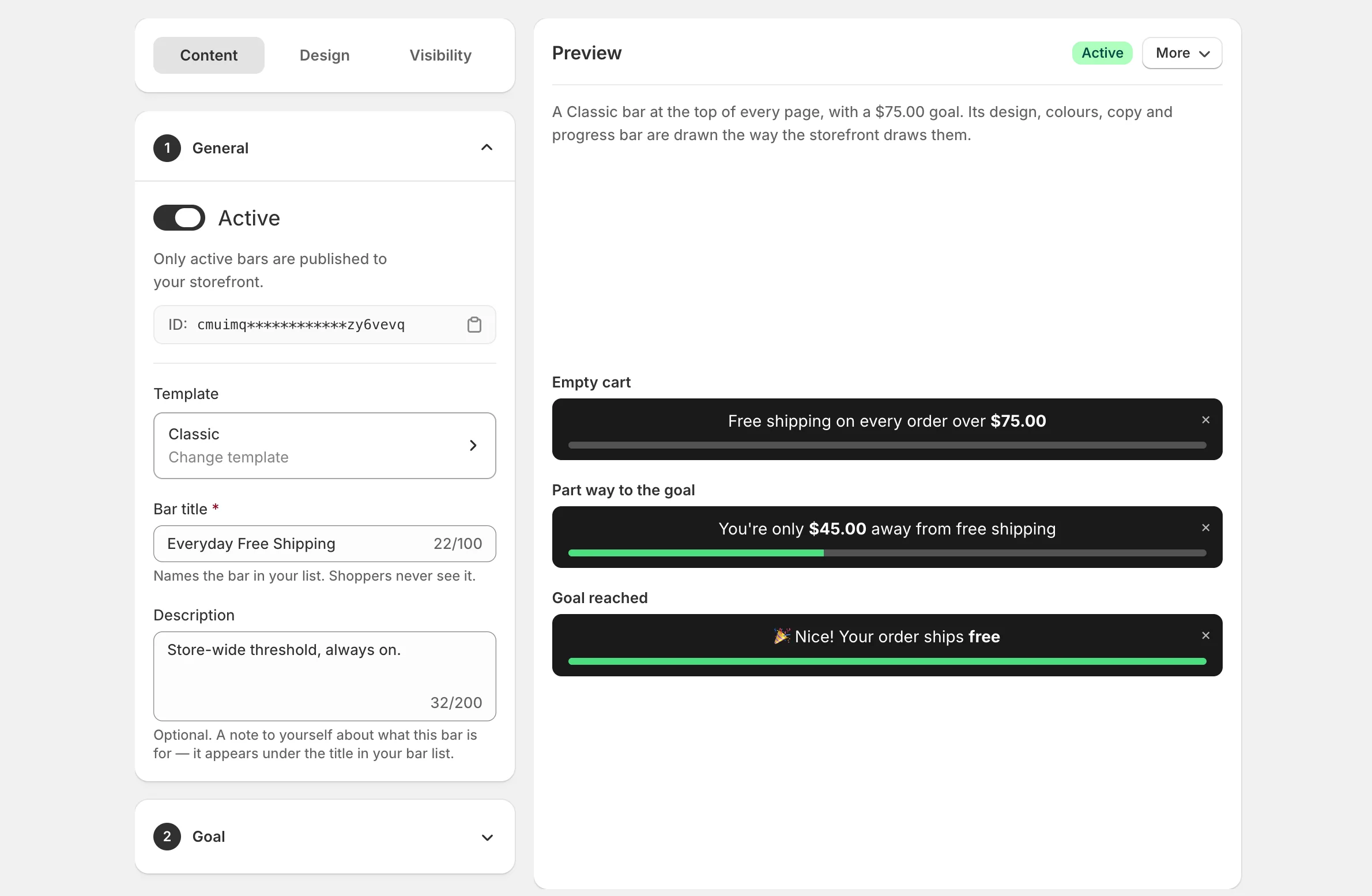Click the 'Part way to the goal' heading
The image size is (1372, 896).
[x=623, y=490]
